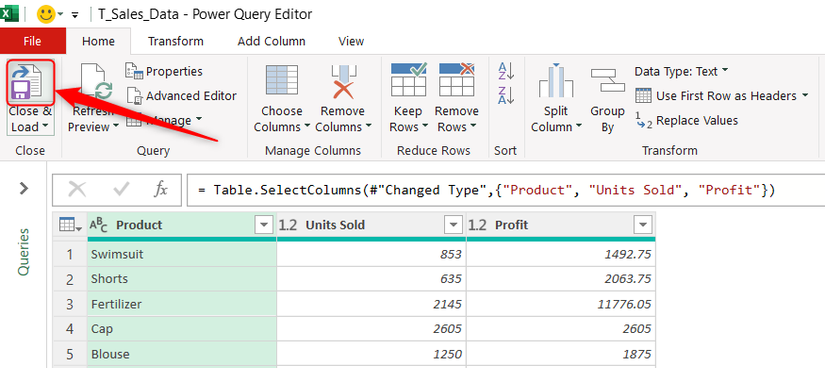825x368 pixels.
Task: Click the ABC data type icon for Product
Action: click(99, 225)
